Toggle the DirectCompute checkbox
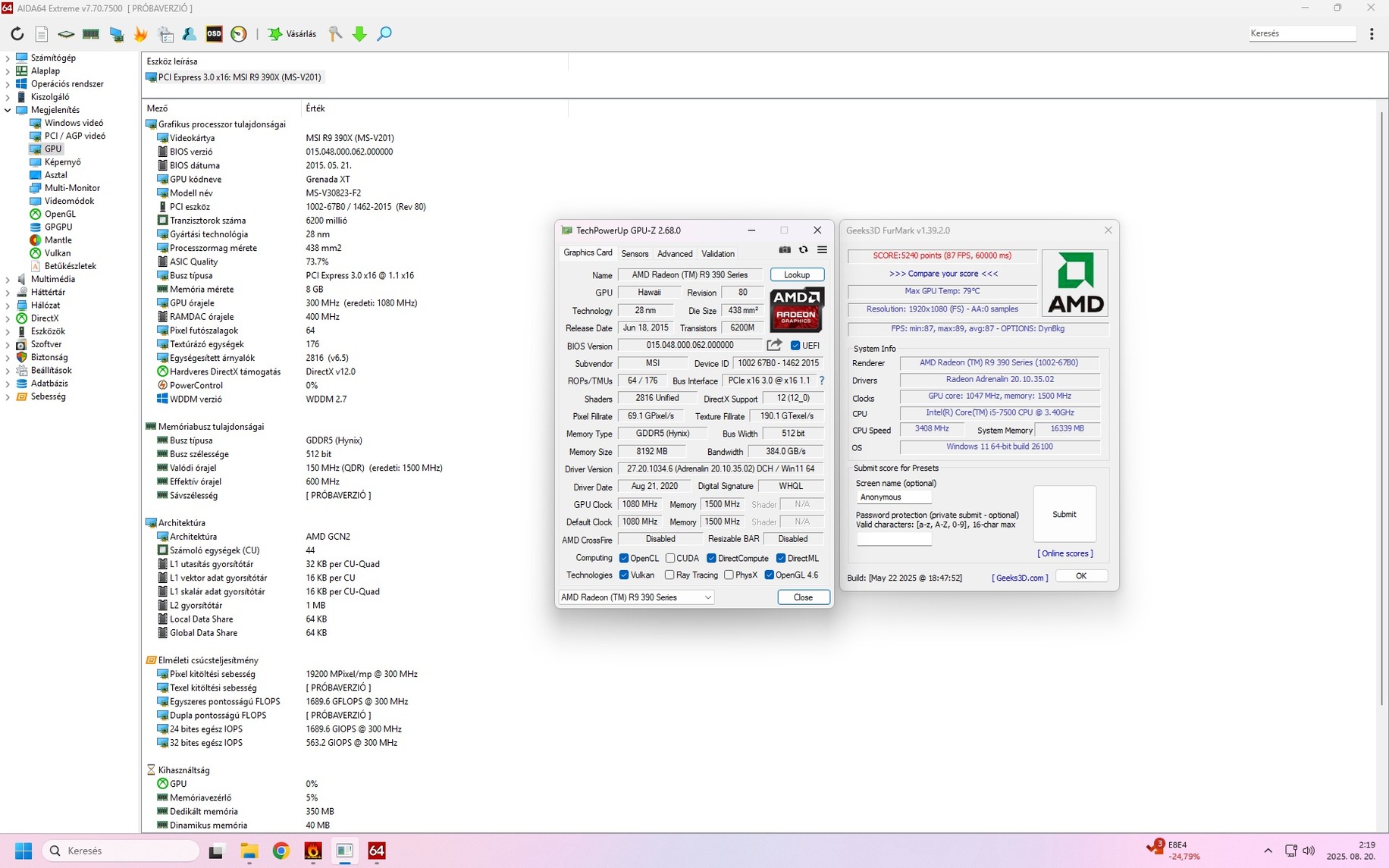1389x868 pixels. [711, 558]
